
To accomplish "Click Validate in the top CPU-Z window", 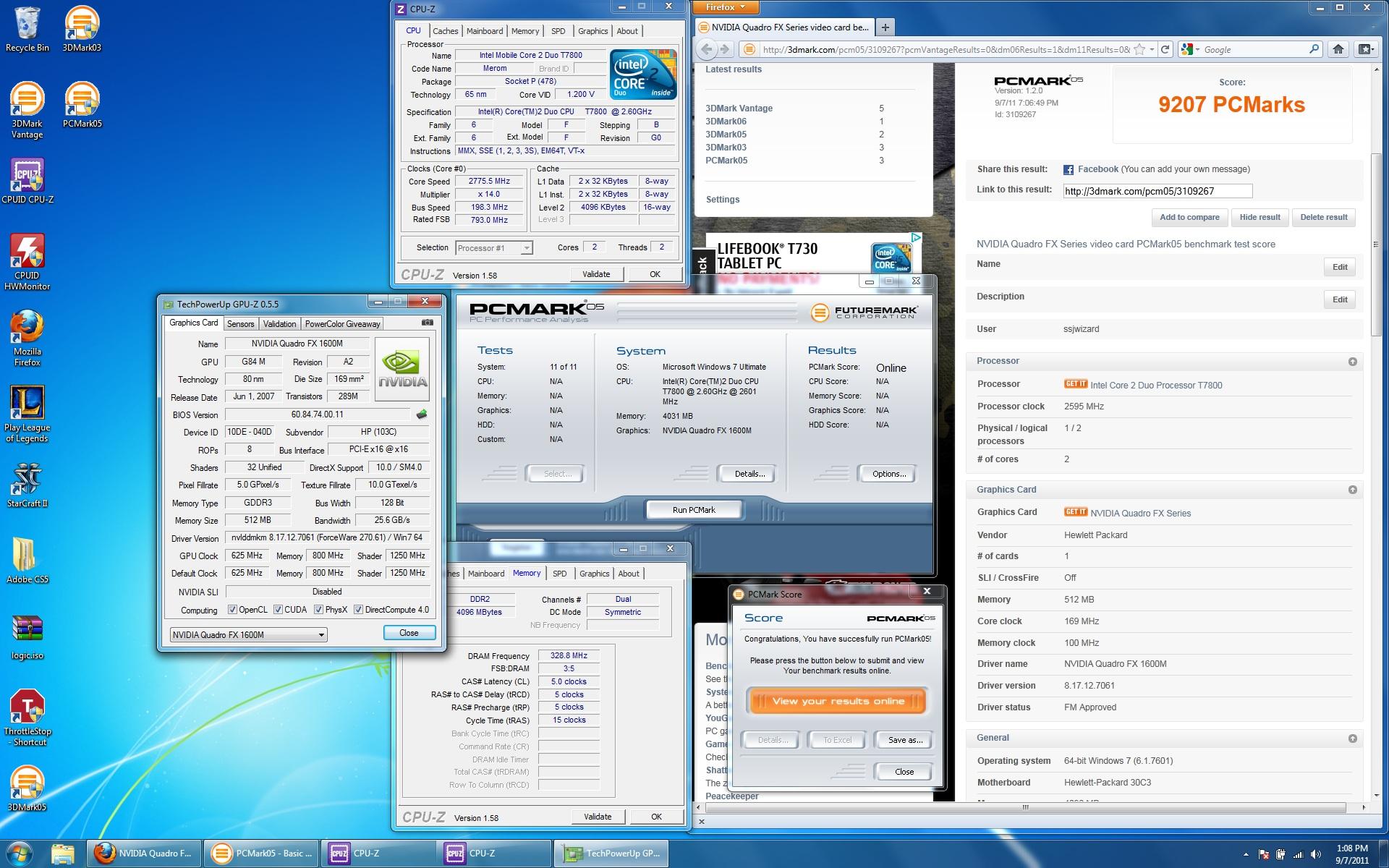I will tap(596, 274).
